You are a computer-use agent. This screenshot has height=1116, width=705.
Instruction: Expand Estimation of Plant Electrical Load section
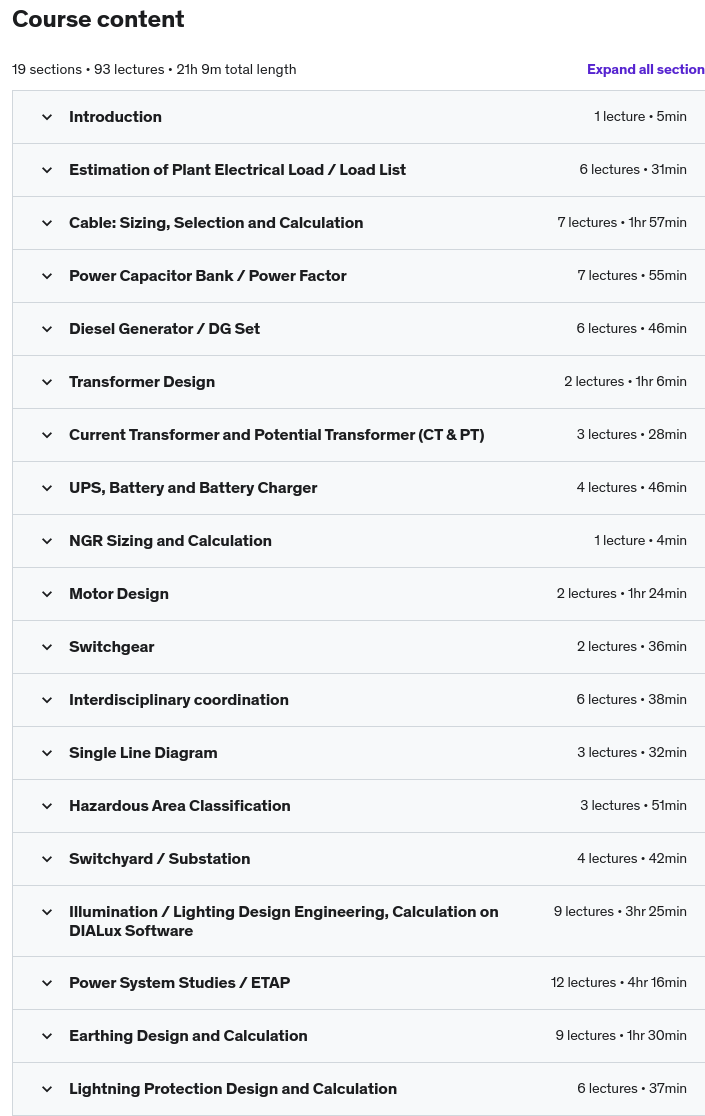coord(359,169)
